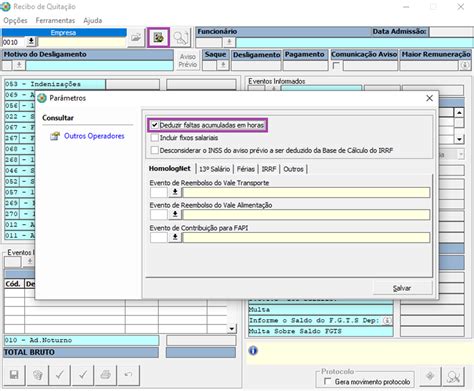Open Outros Operadores link

point(94,136)
